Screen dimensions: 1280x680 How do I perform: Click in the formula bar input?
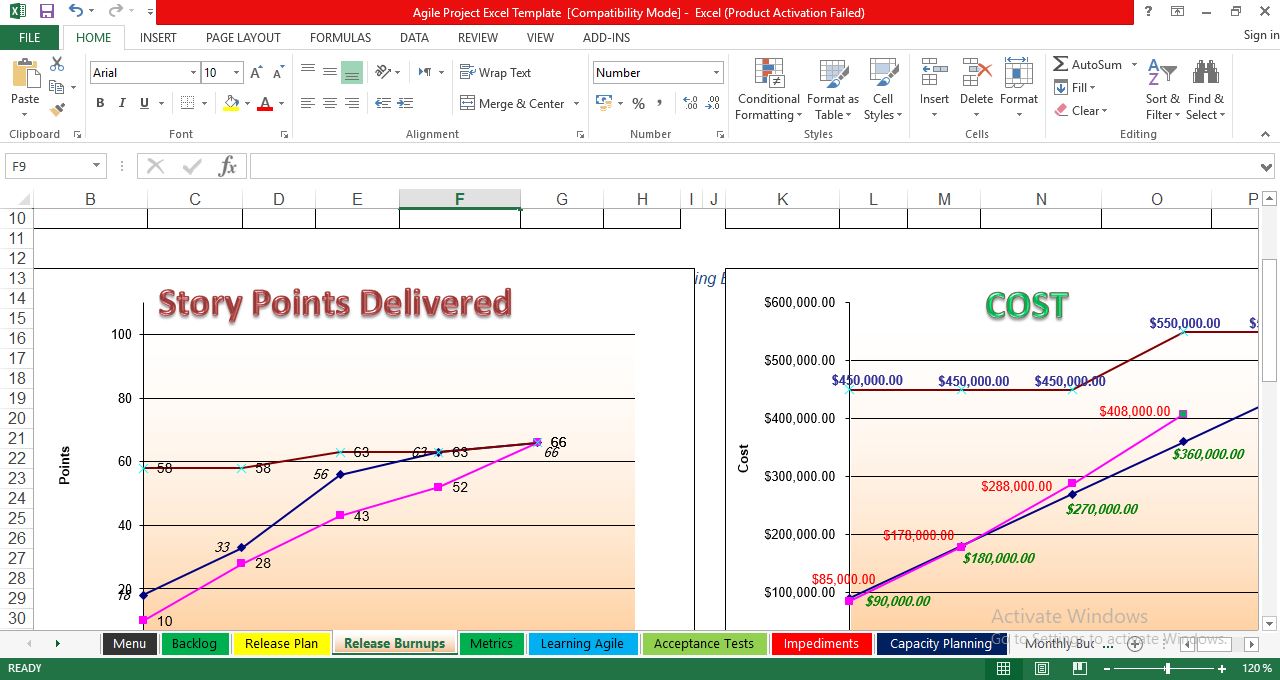[x=753, y=167]
